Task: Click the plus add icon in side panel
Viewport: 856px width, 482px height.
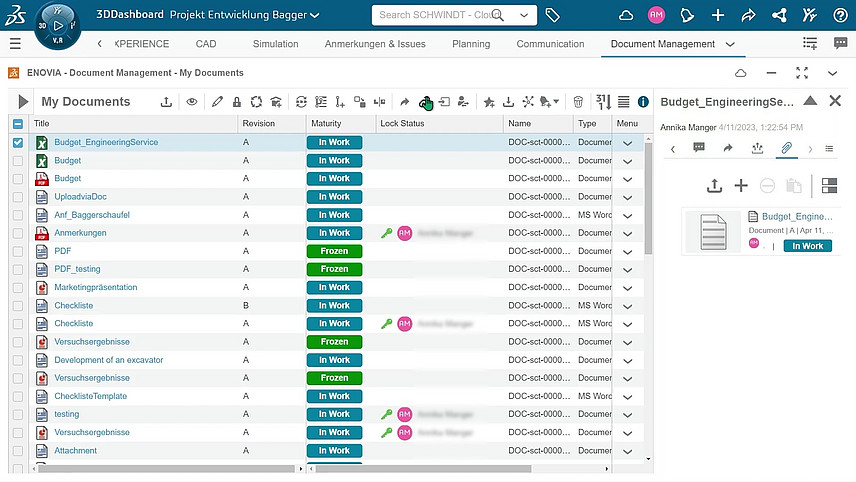Action: click(x=741, y=186)
